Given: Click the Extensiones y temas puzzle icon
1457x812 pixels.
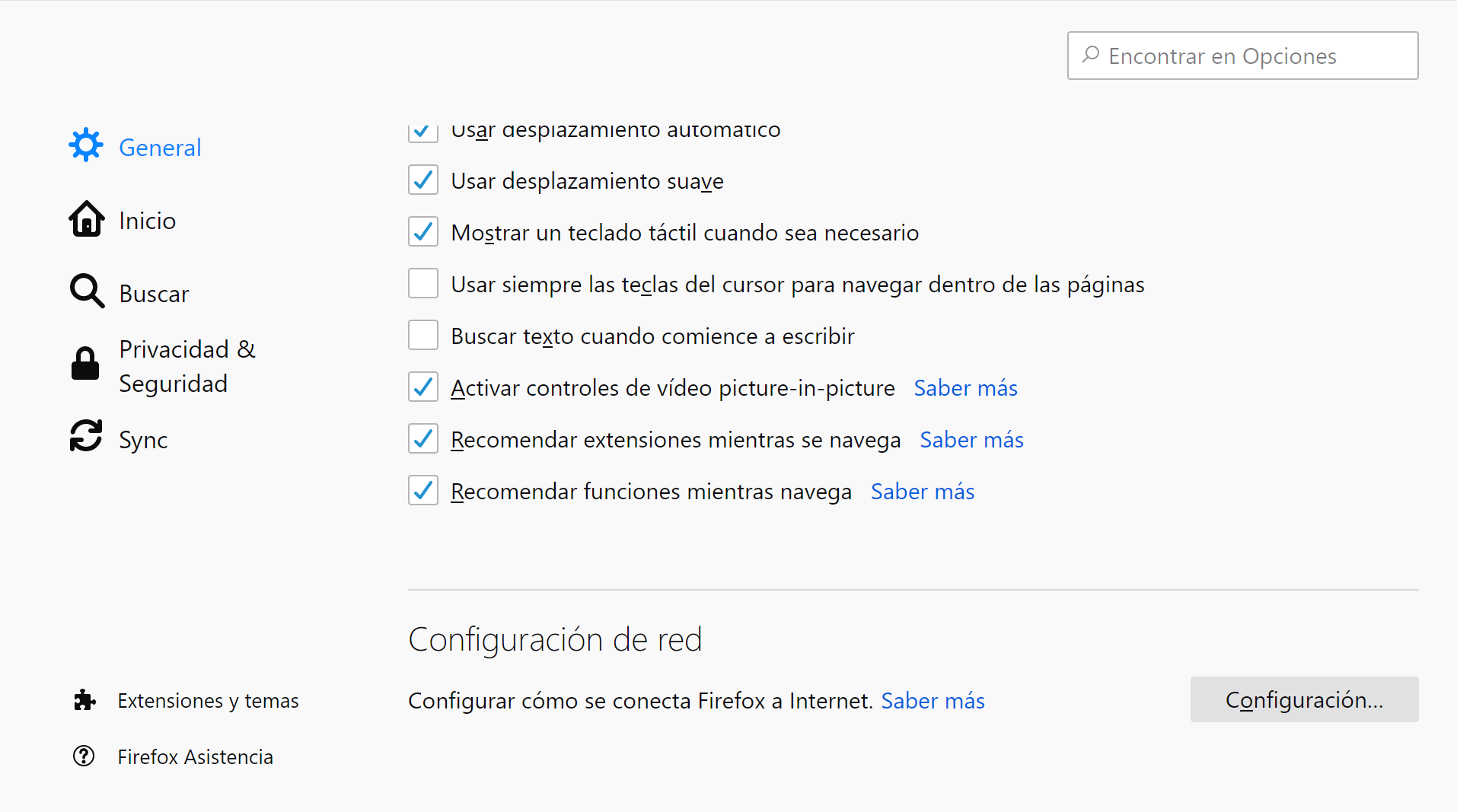Looking at the screenshot, I should 84,700.
